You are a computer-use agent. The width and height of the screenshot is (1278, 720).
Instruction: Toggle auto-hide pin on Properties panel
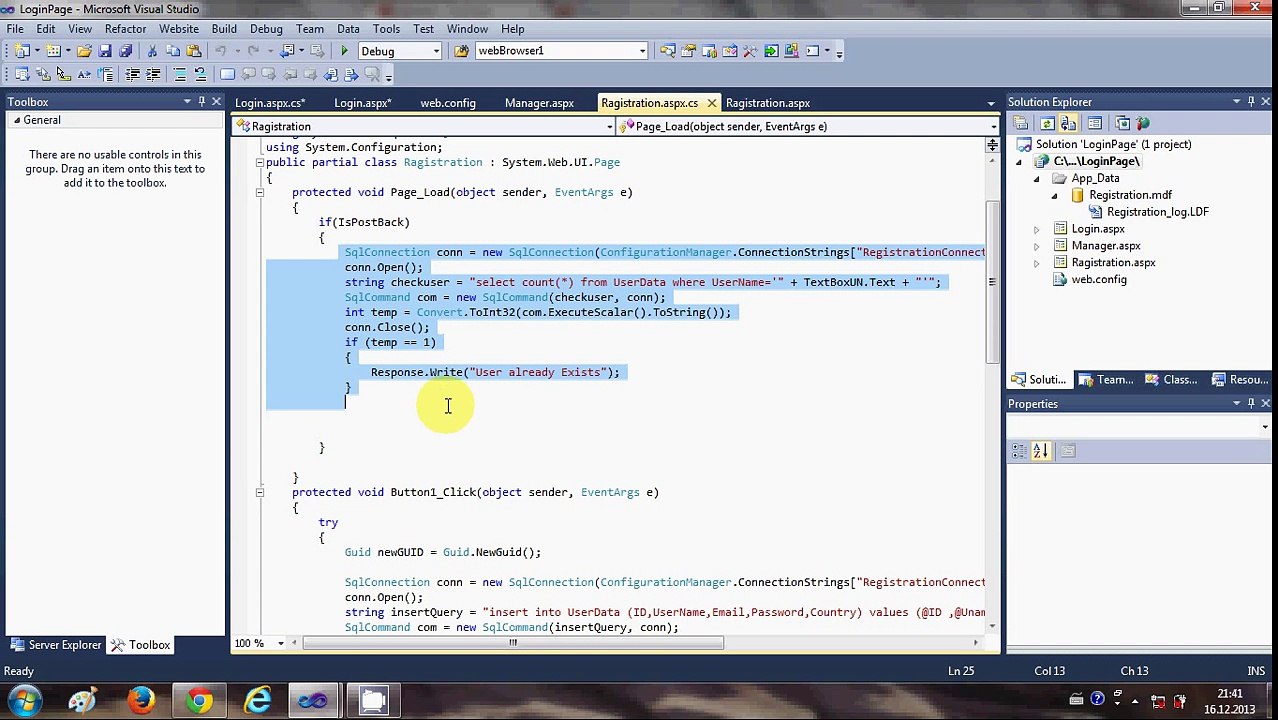click(x=1250, y=403)
